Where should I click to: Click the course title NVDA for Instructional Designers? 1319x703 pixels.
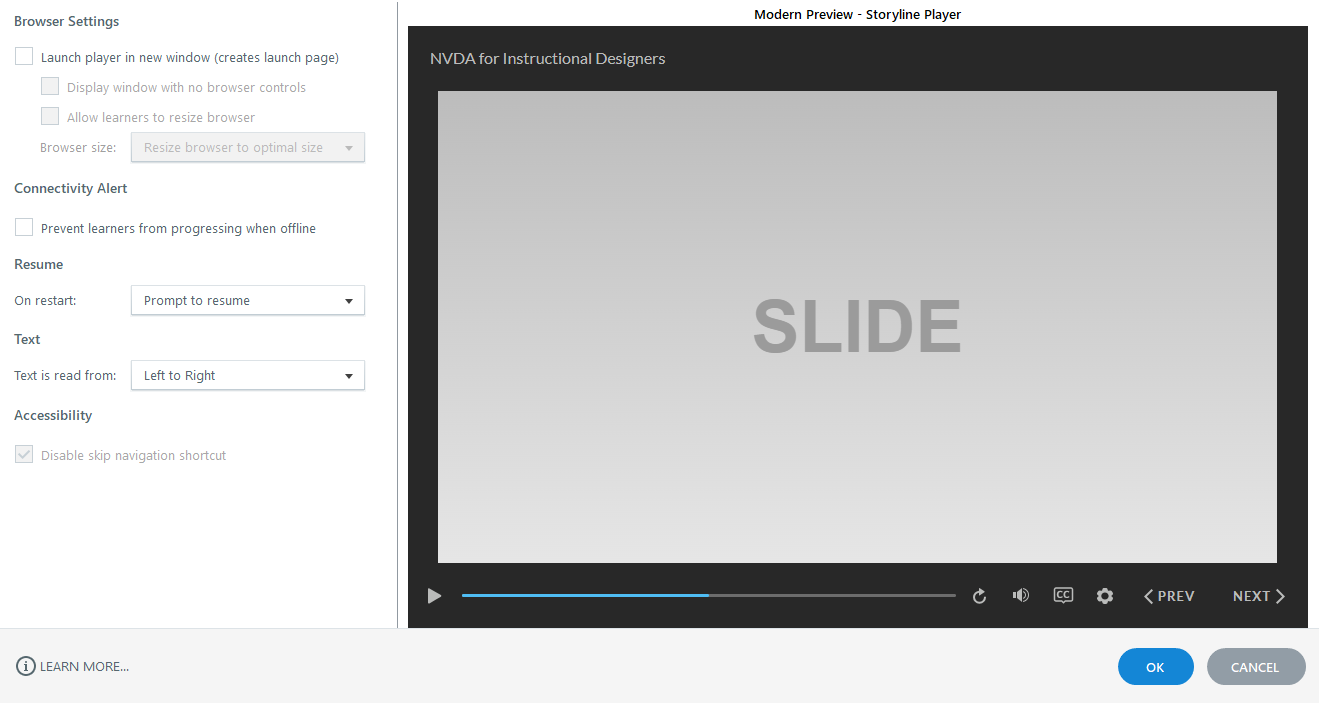(548, 59)
